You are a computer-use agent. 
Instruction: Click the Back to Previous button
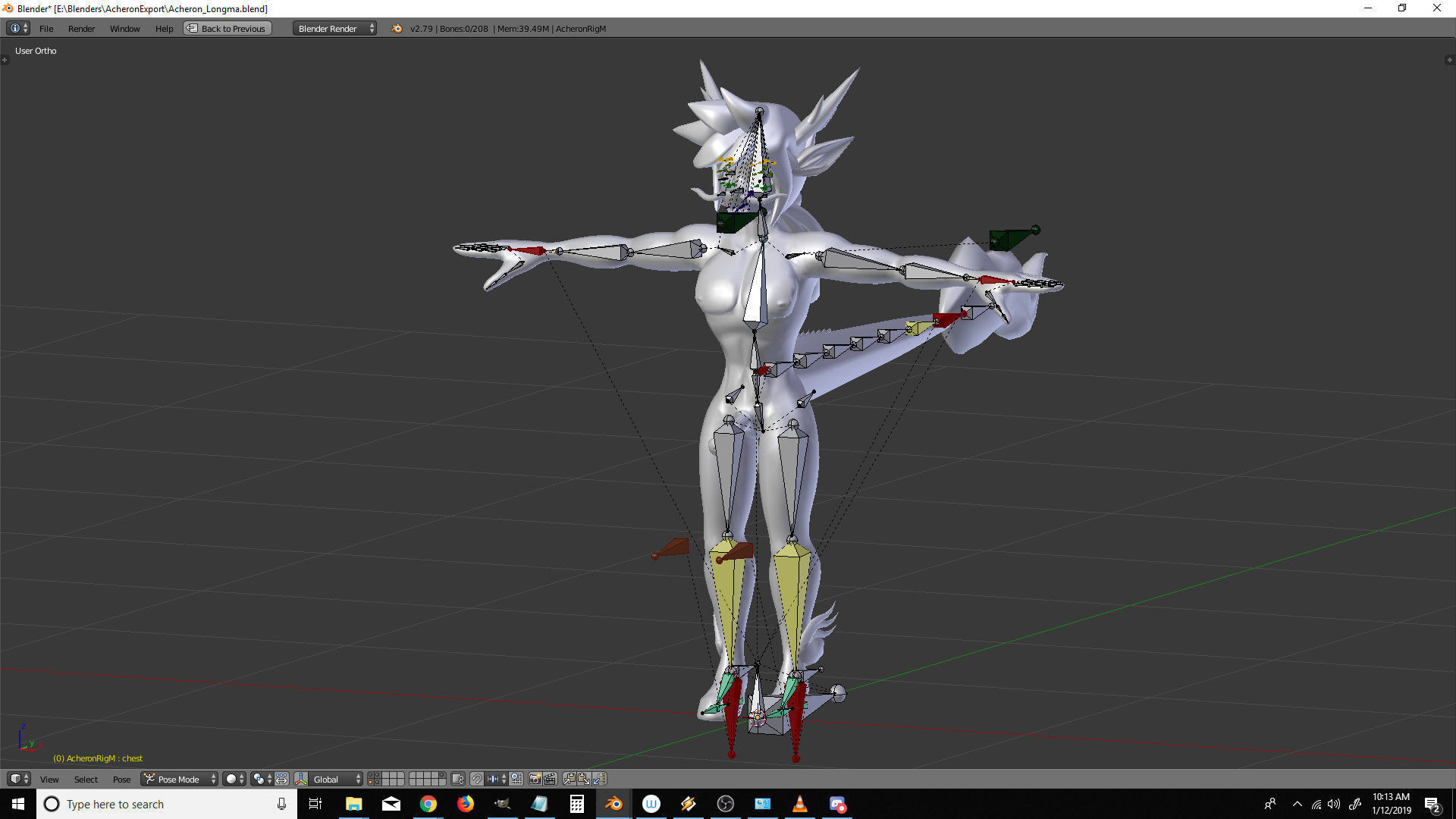coord(227,29)
